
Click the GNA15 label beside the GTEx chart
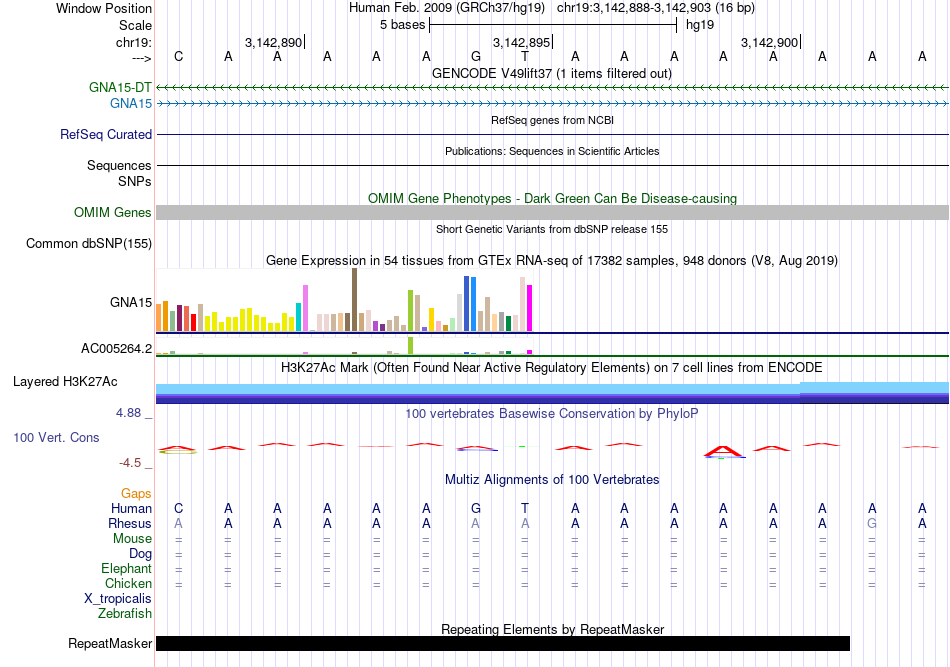point(131,302)
